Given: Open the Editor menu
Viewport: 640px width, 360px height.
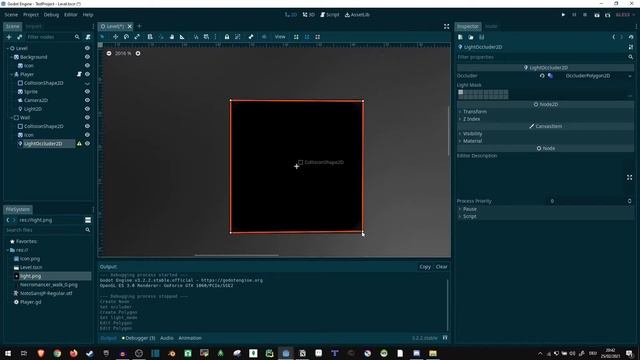Looking at the screenshot, I should pyautogui.click(x=71, y=15).
